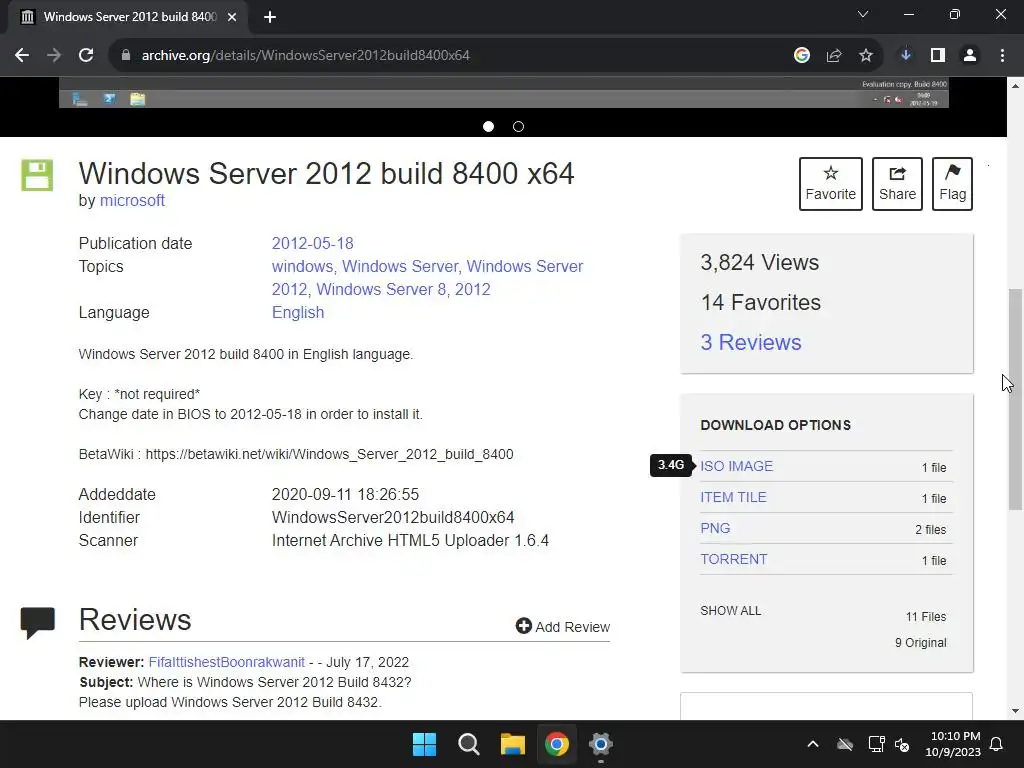Image resolution: width=1024 pixels, height=768 pixels.
Task: Click the address bar URL
Action: pos(306,56)
